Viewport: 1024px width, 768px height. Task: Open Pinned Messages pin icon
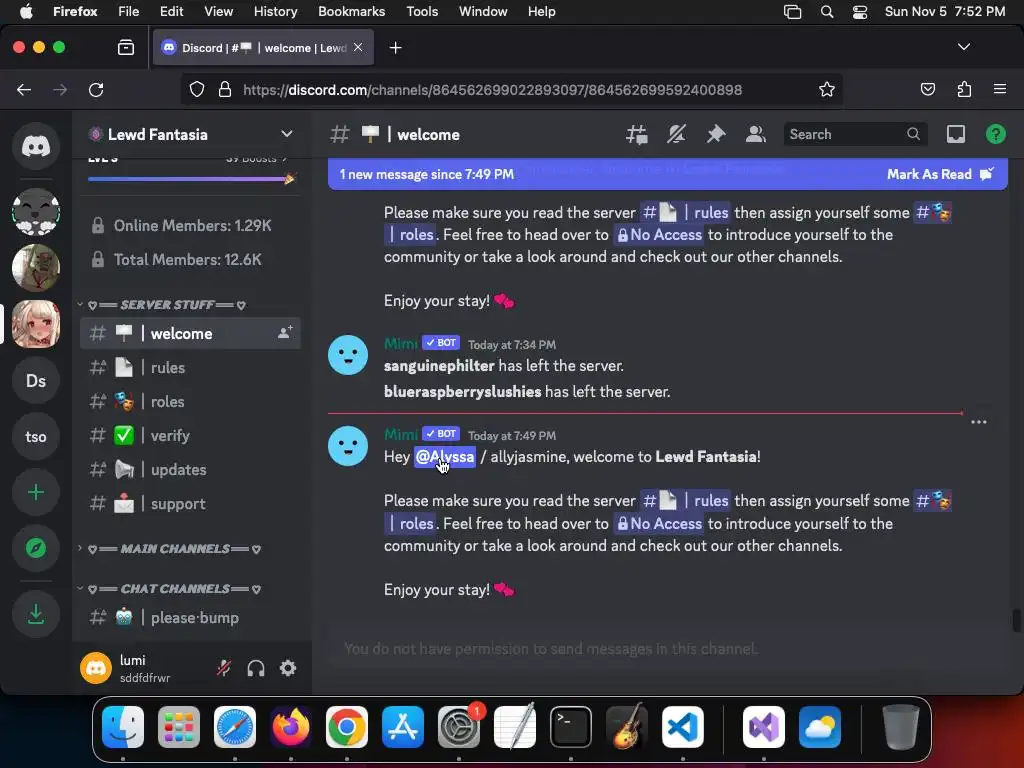[716, 135]
